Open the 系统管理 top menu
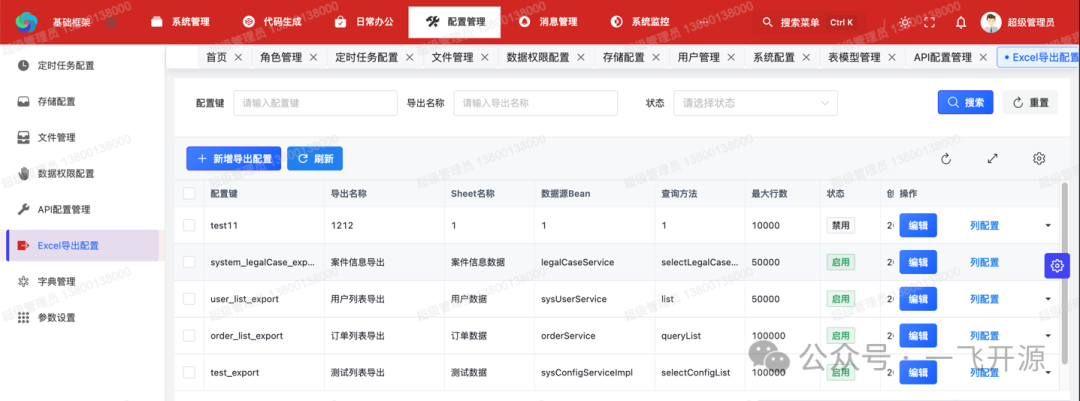 click(x=180, y=22)
